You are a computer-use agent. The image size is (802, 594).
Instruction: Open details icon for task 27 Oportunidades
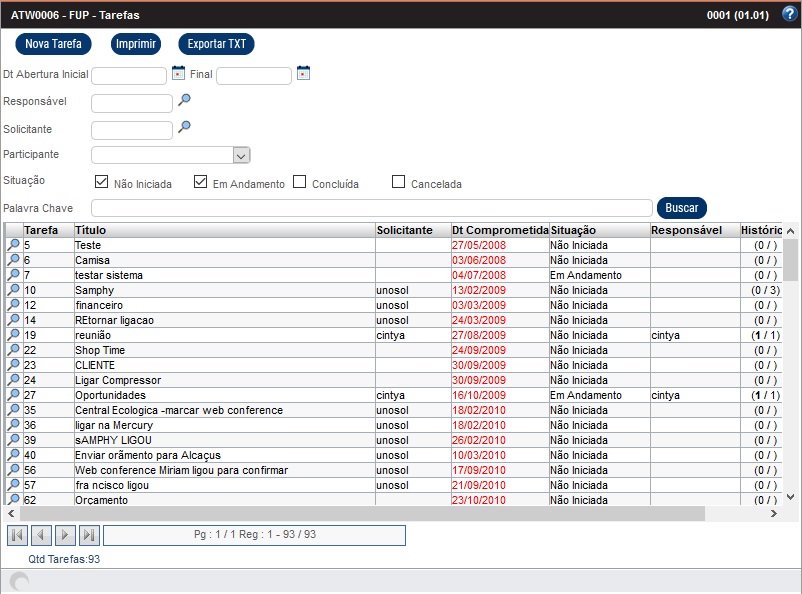13,395
